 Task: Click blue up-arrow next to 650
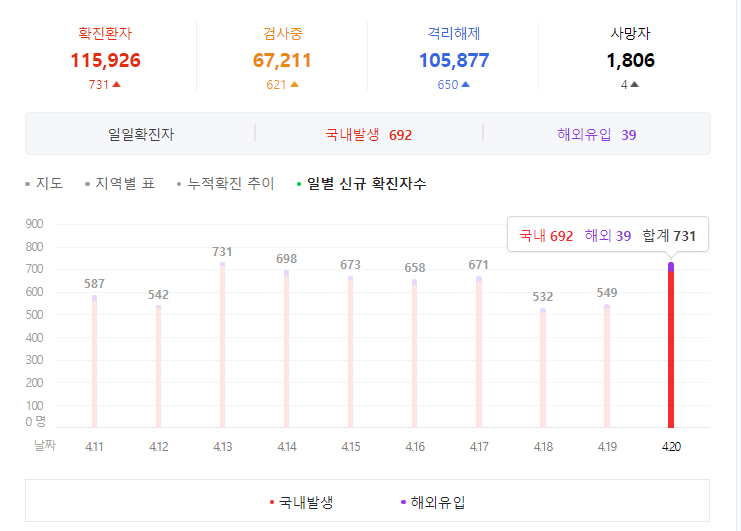465,85
